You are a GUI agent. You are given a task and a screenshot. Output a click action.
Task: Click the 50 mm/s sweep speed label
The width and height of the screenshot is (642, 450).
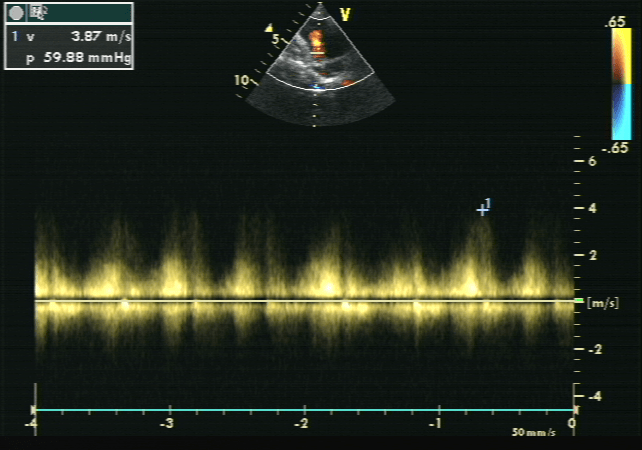point(534,432)
